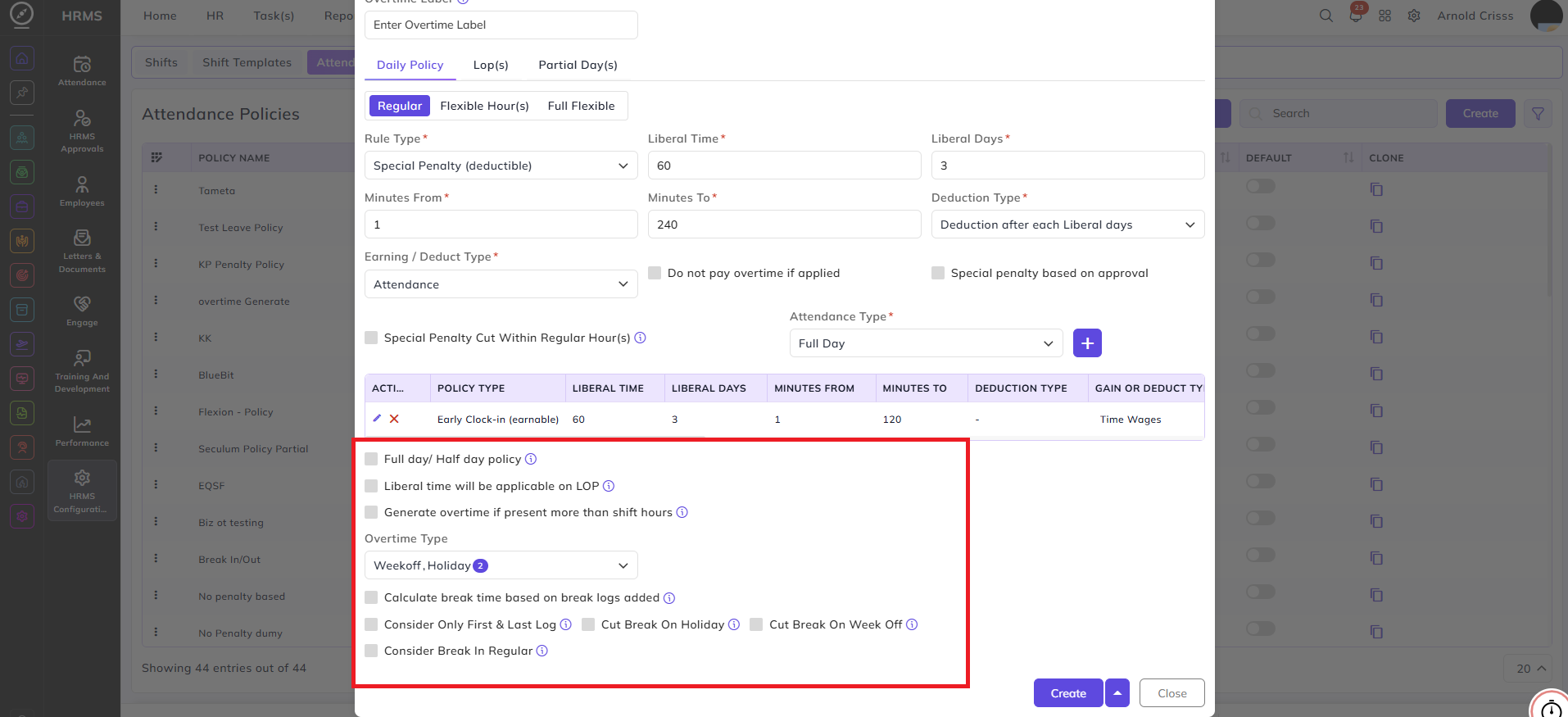Switch to Daily Policy tab
The height and width of the screenshot is (717, 1568).
[x=410, y=65]
